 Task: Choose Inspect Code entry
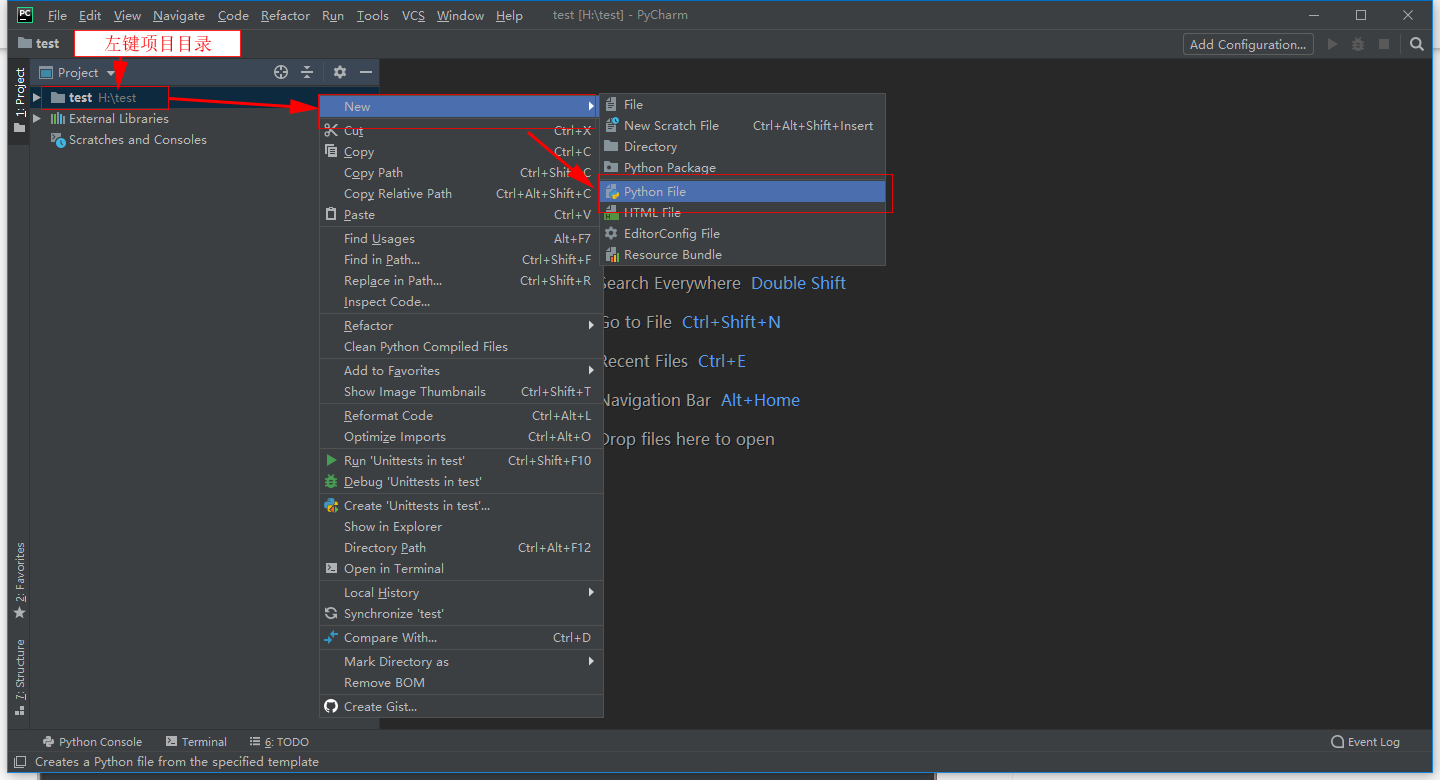461,301
